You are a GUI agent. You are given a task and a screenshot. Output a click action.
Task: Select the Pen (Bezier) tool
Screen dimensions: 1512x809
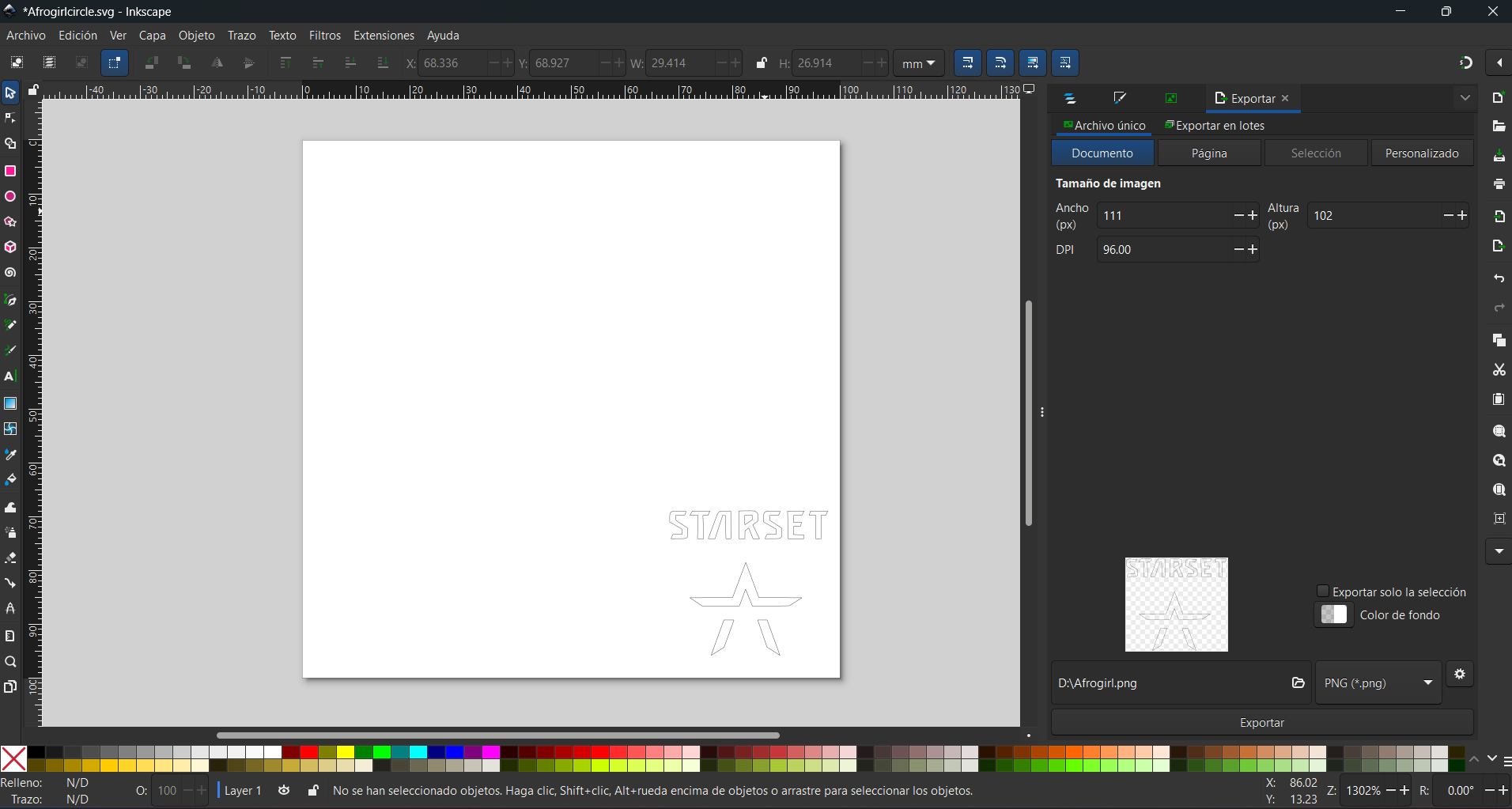10,300
